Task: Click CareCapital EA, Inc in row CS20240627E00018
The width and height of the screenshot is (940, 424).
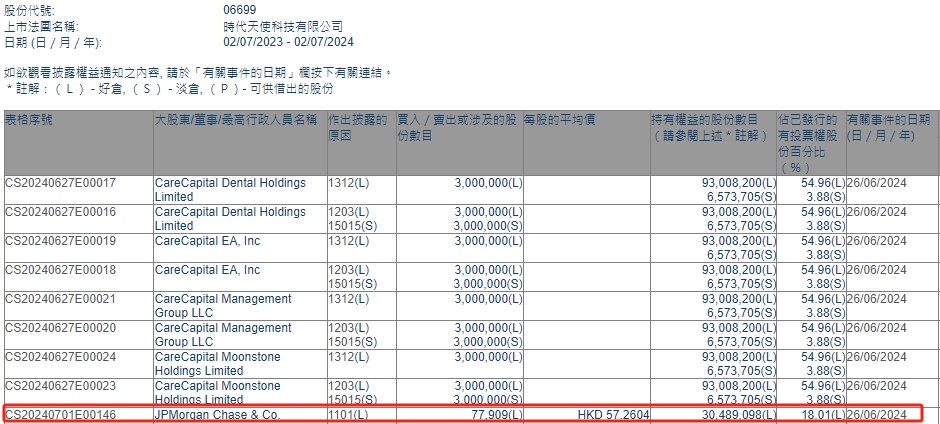Action: point(207,270)
